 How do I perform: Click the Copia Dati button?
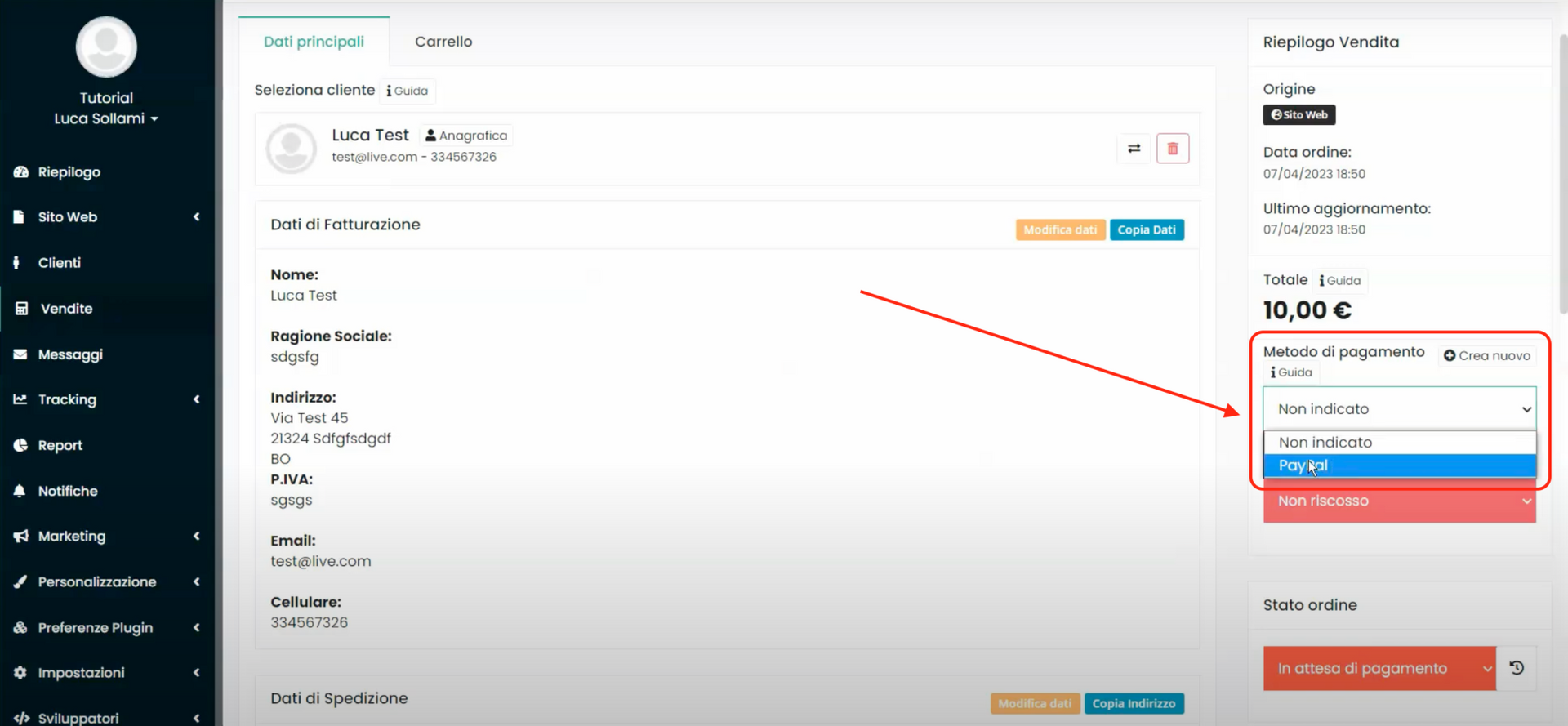click(1146, 230)
